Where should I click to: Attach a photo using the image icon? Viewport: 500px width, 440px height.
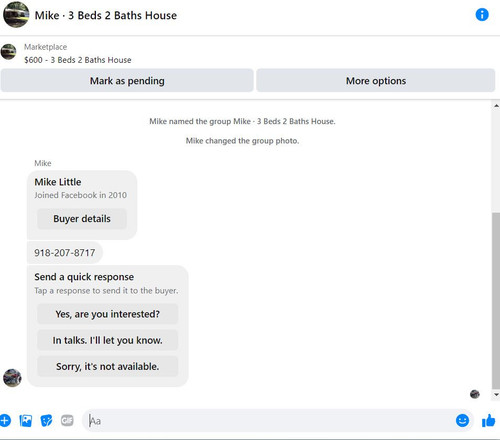[26, 421]
